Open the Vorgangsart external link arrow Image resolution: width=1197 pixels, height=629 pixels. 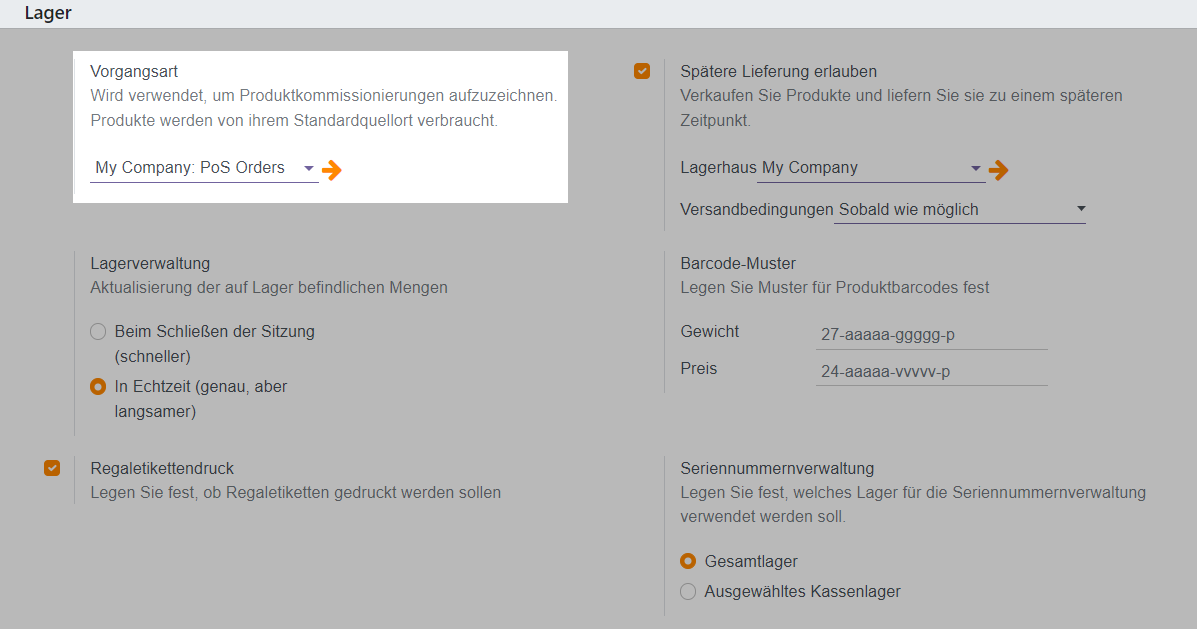(x=332, y=170)
